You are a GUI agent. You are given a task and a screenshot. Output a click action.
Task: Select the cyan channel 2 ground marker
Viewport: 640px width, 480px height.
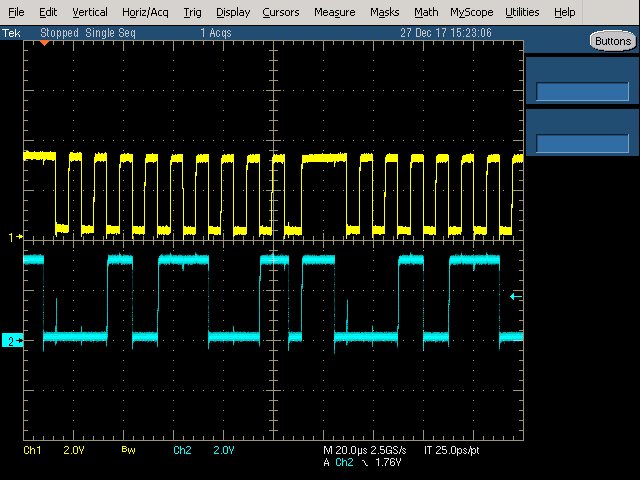click(12, 340)
